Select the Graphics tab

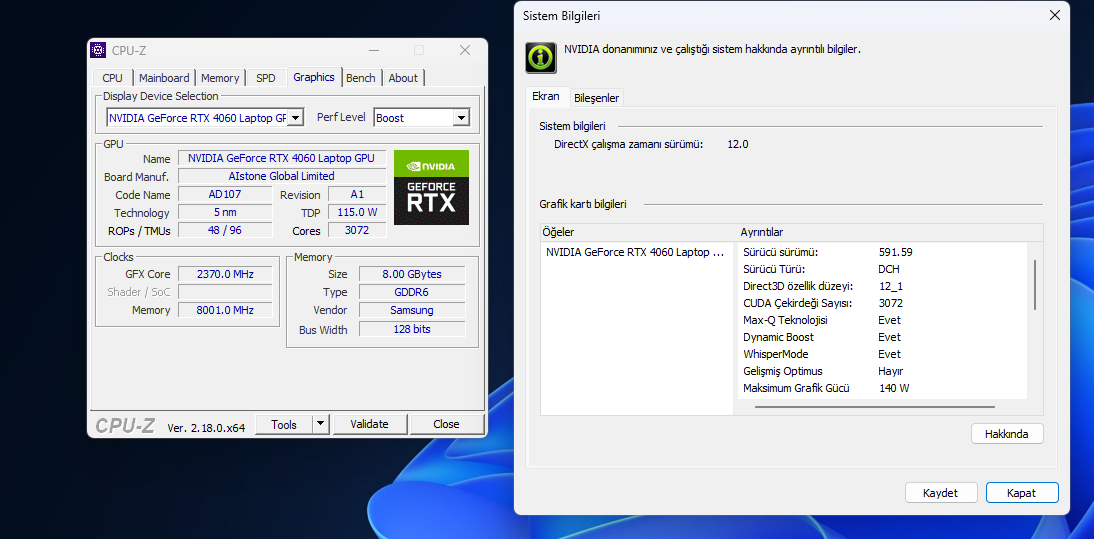pos(314,77)
